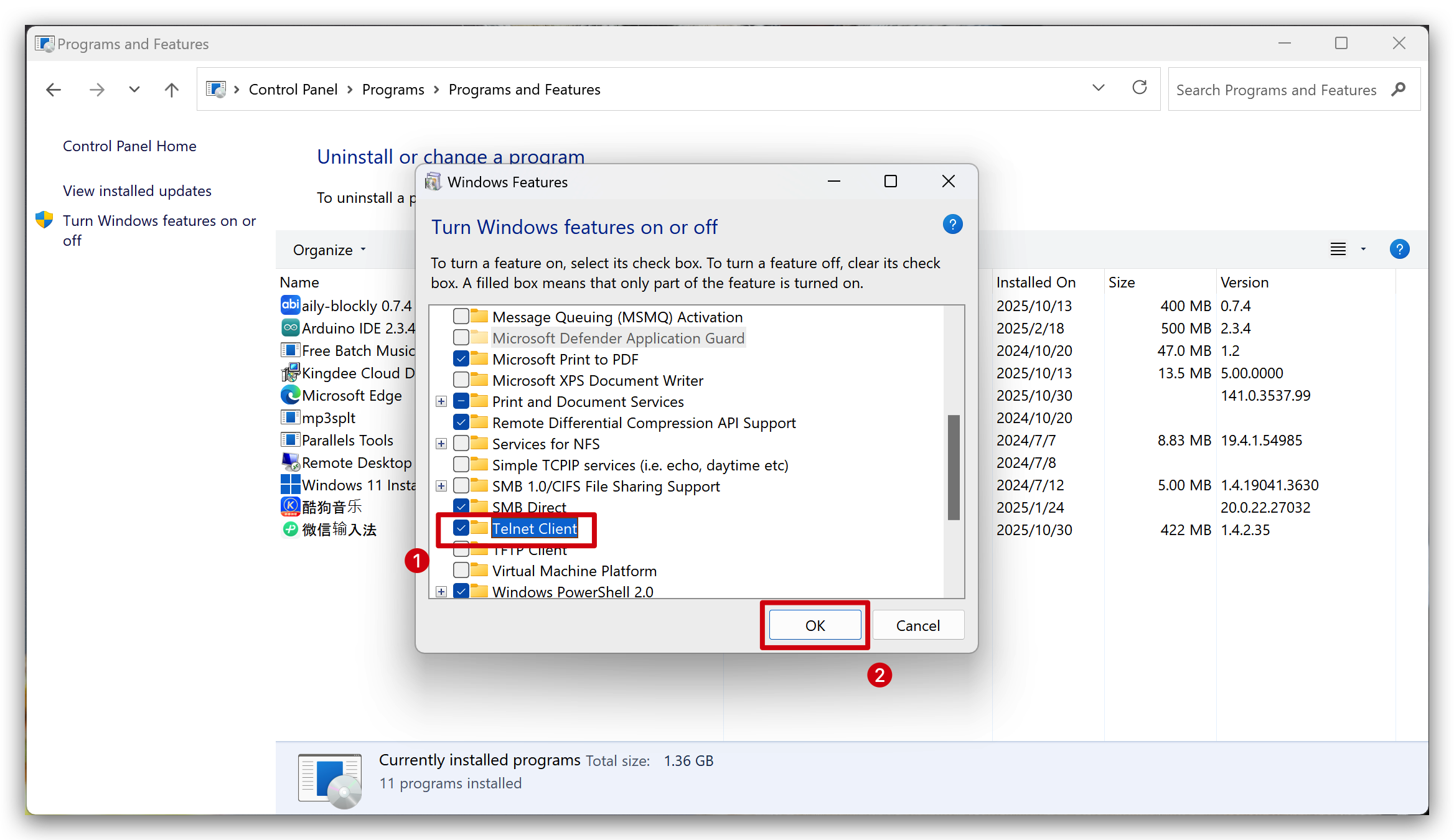
Task: Click the change view list icon
Action: (x=1338, y=250)
